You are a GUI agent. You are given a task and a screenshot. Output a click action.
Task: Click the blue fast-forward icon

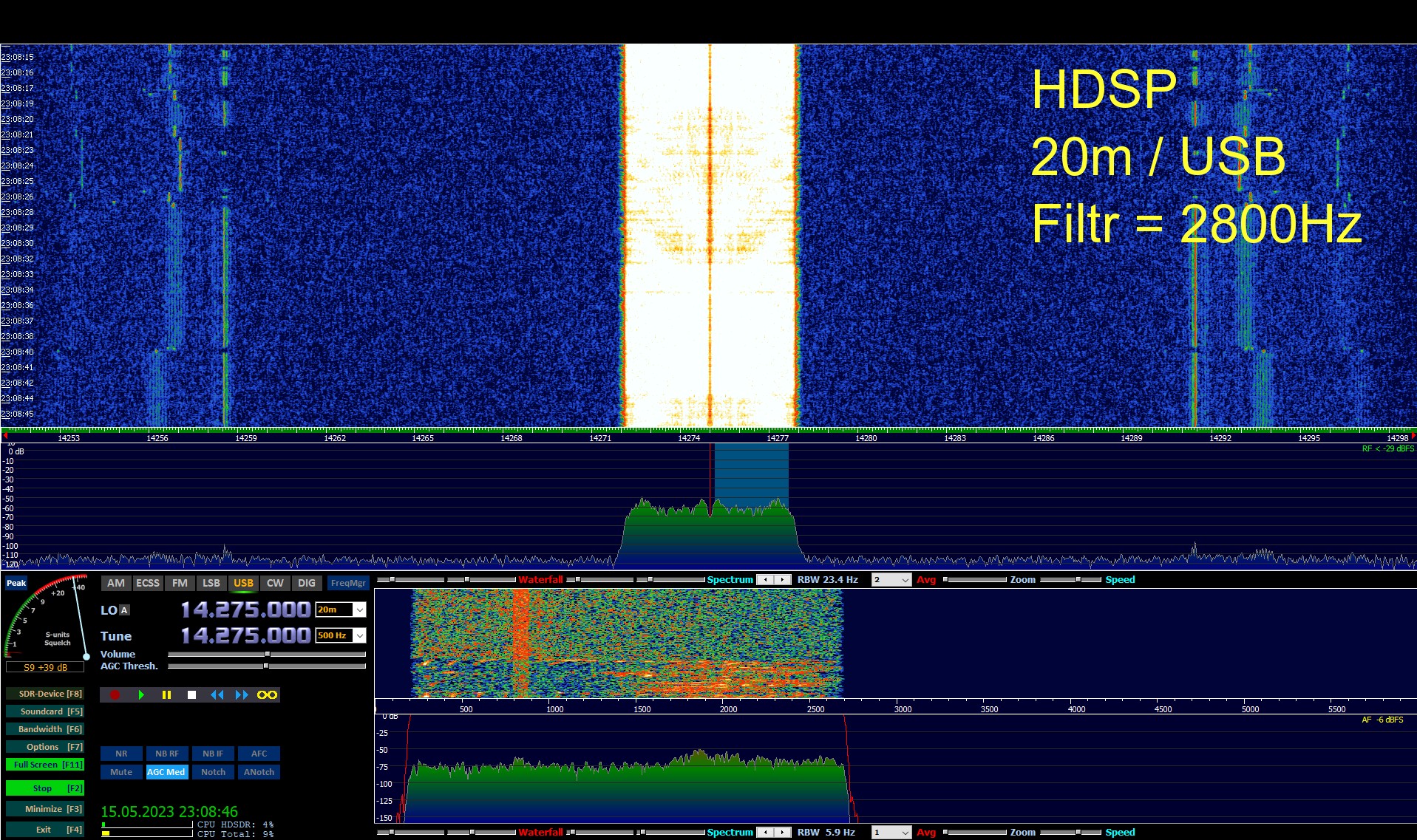(x=241, y=695)
